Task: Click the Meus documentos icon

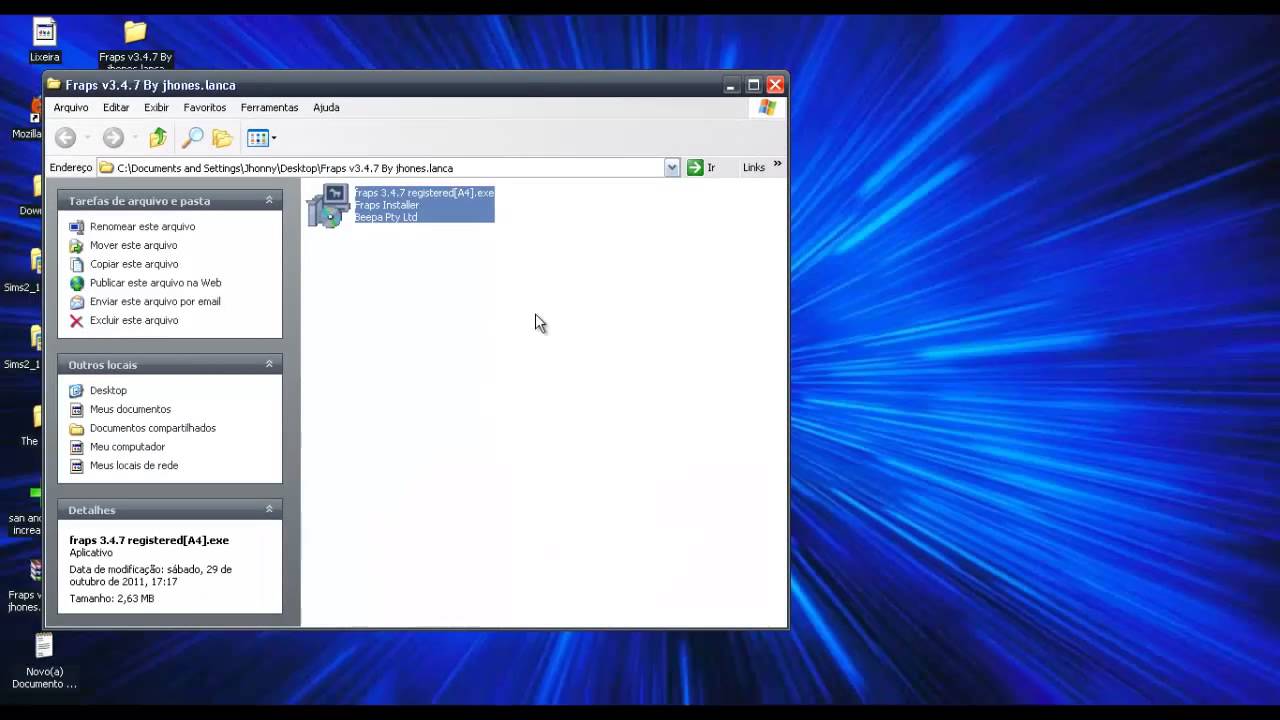Action: pyautogui.click(x=77, y=409)
